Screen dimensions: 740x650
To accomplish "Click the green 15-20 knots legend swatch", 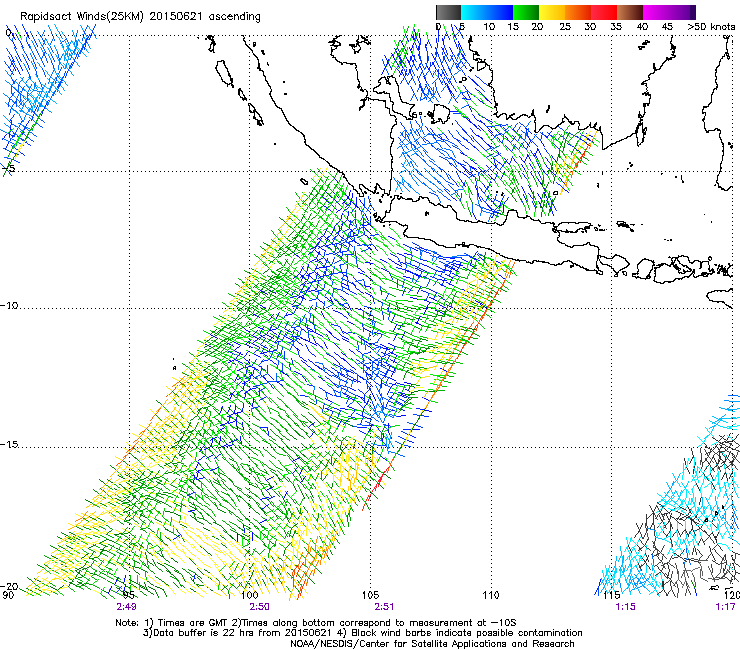I will pos(526,12).
